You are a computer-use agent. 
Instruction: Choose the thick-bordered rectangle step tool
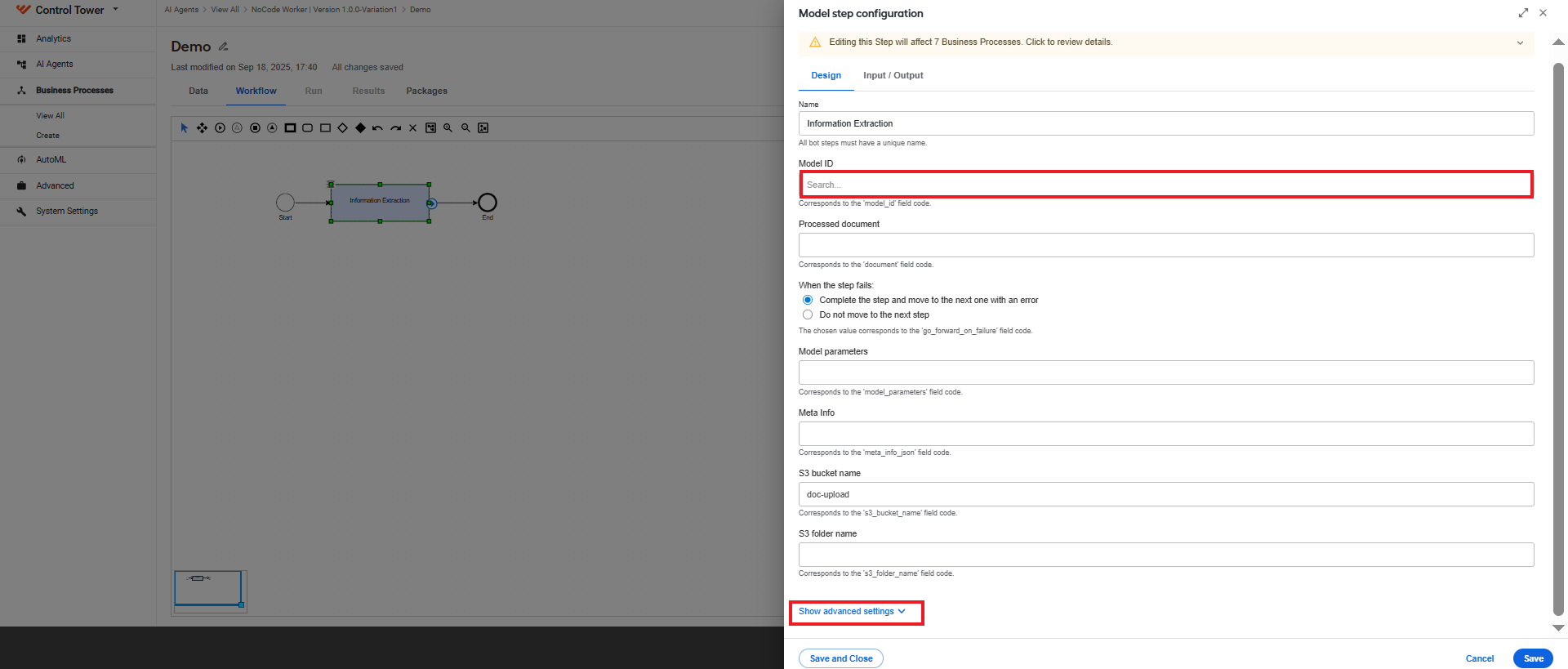tap(290, 128)
